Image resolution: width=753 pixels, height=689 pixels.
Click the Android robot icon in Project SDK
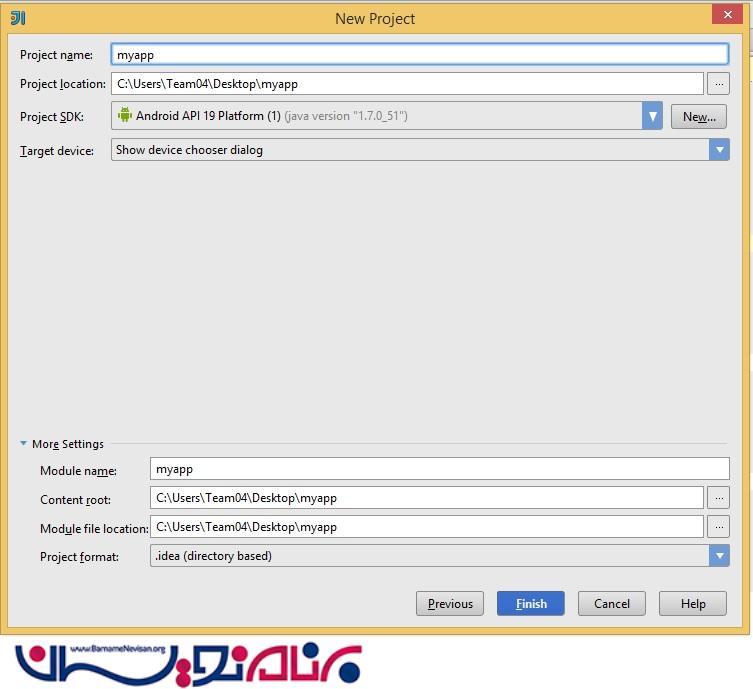pyautogui.click(x=125, y=116)
